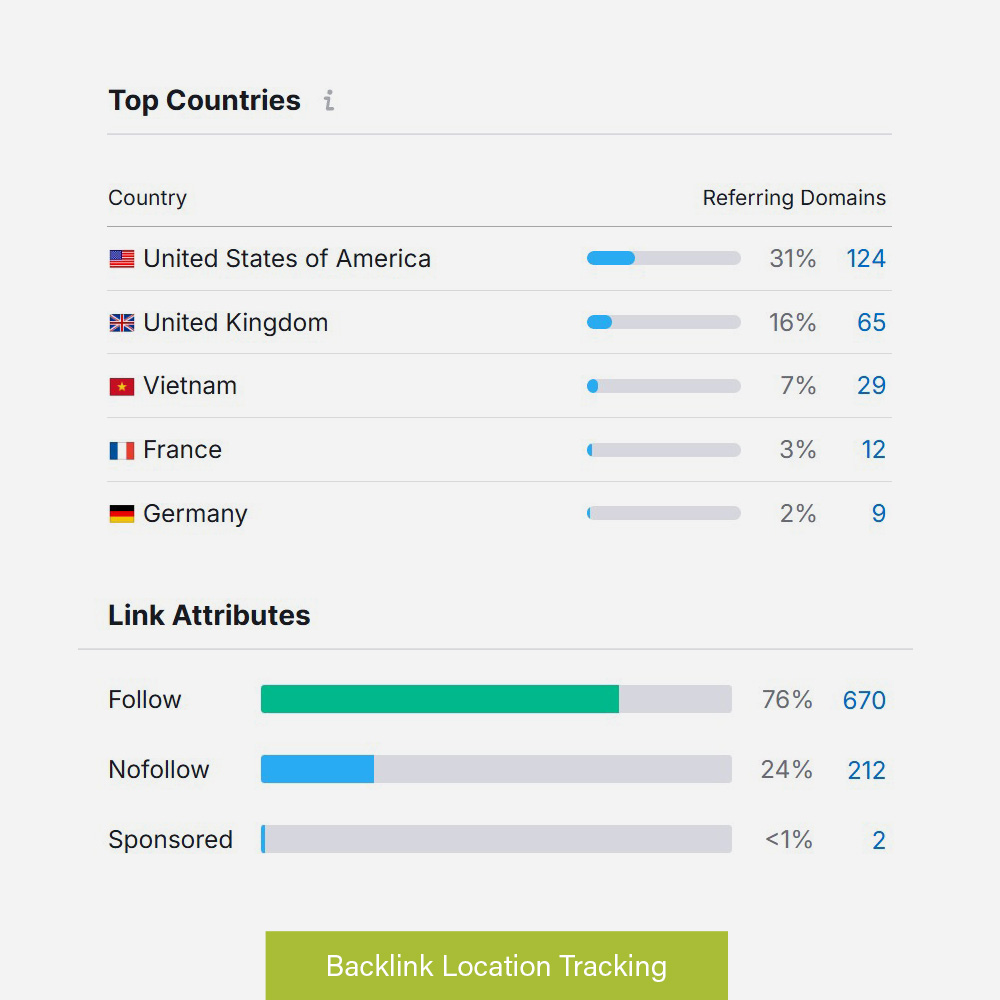Click Germany's 9 referring domains link
The width and height of the screenshot is (1000, 1000).
pos(878,514)
